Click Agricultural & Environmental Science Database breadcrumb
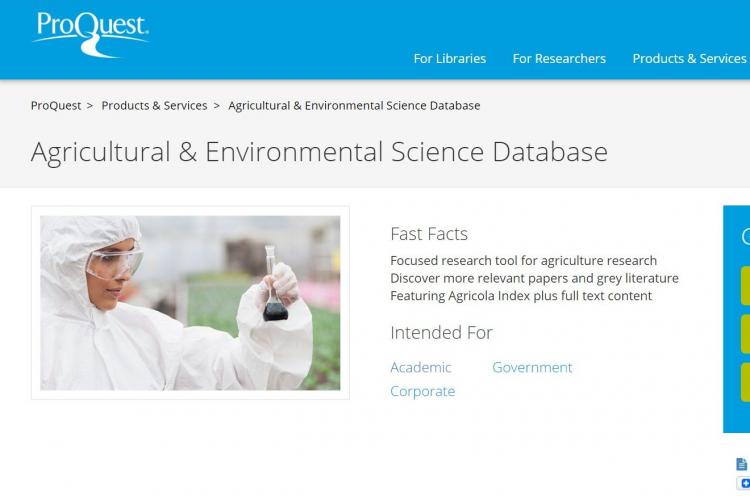Image resolution: width=750 pixels, height=496 pixels. 354,106
